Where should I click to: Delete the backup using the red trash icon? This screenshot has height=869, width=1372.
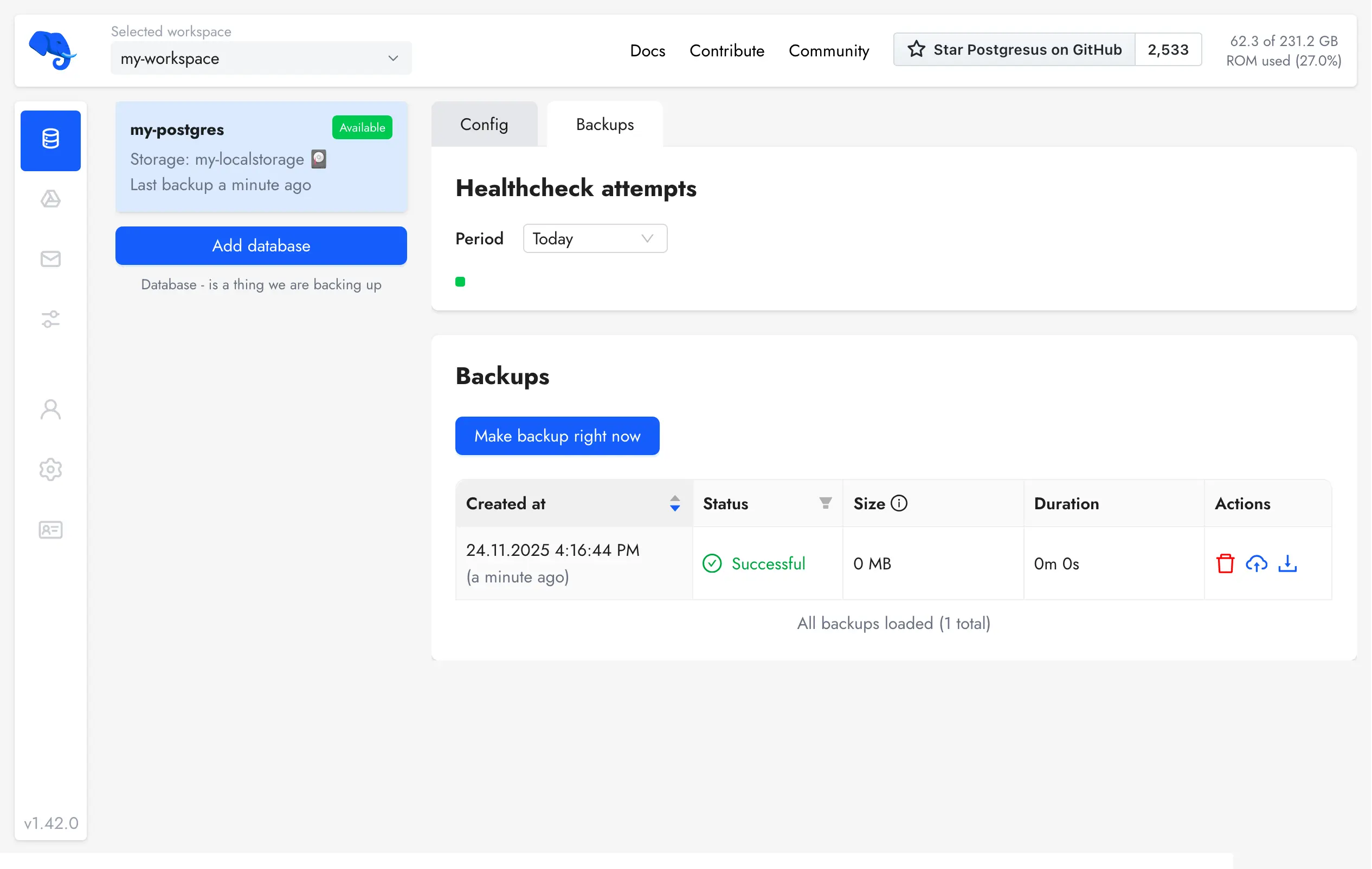click(x=1225, y=563)
